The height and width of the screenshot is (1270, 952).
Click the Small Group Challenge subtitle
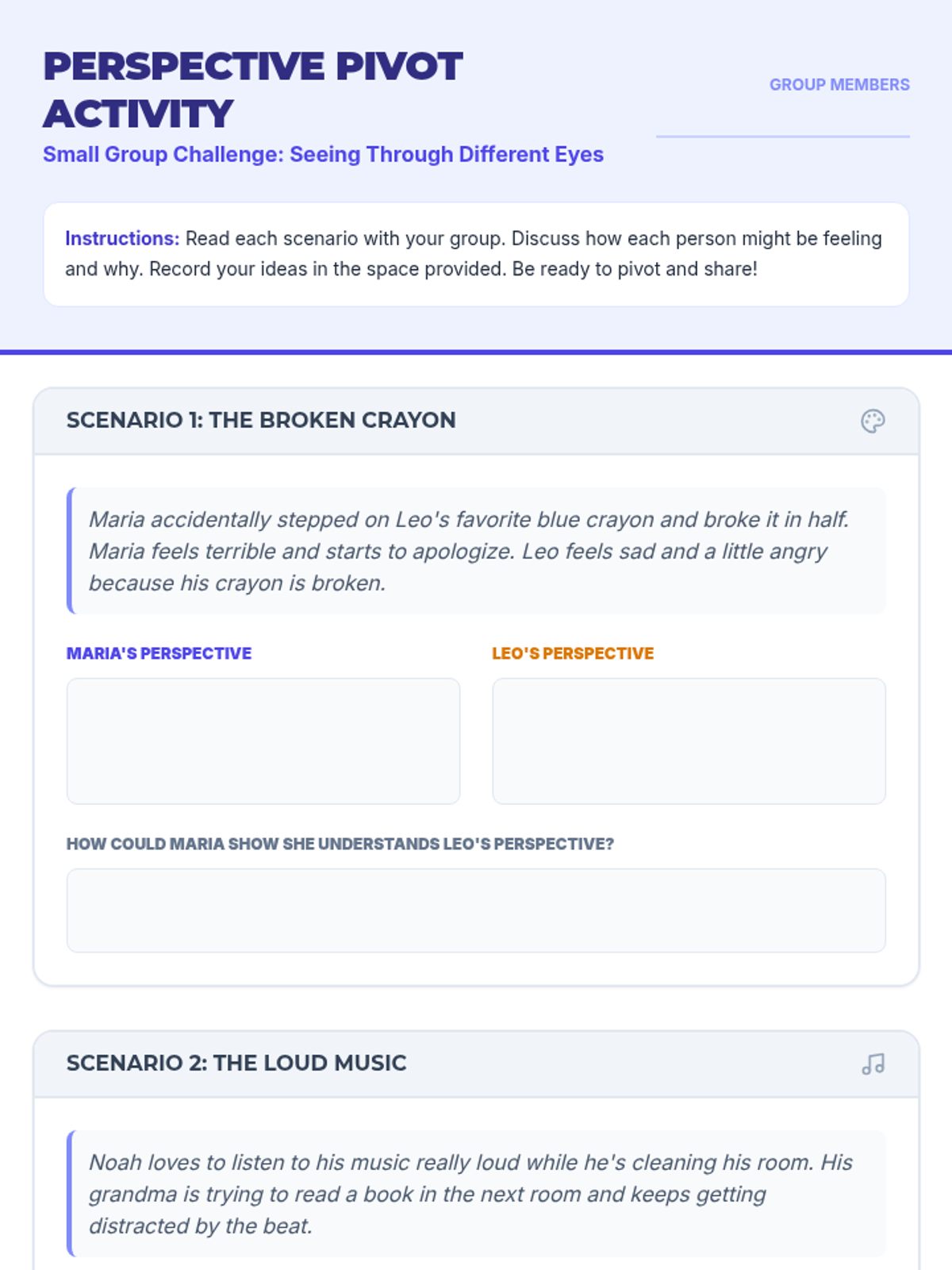point(323,154)
